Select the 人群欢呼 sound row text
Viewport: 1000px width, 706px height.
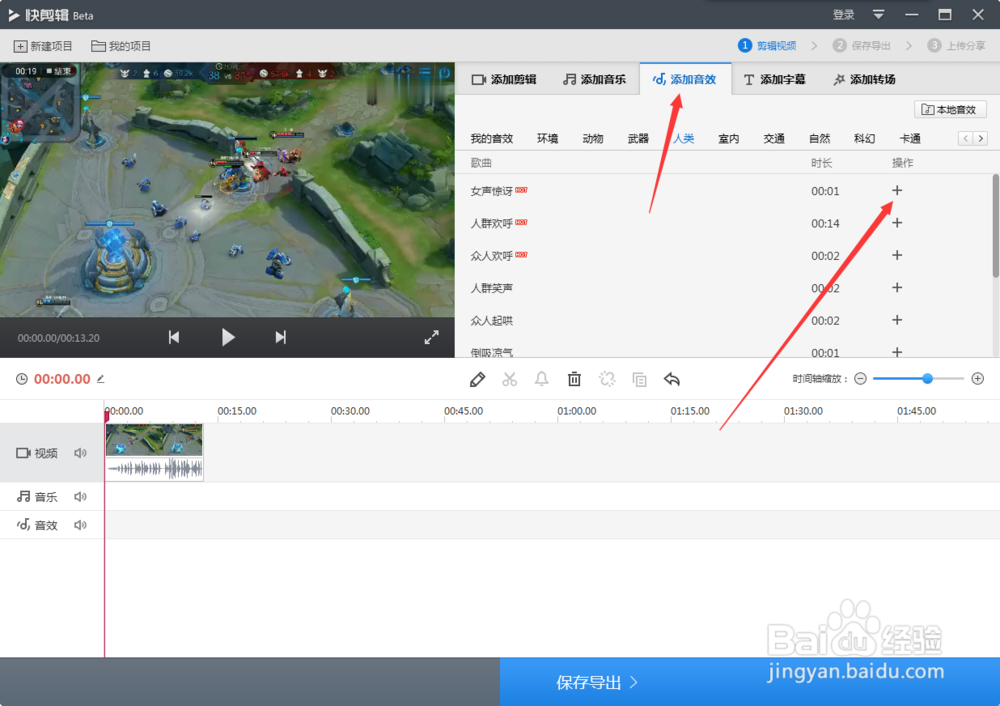pos(492,223)
